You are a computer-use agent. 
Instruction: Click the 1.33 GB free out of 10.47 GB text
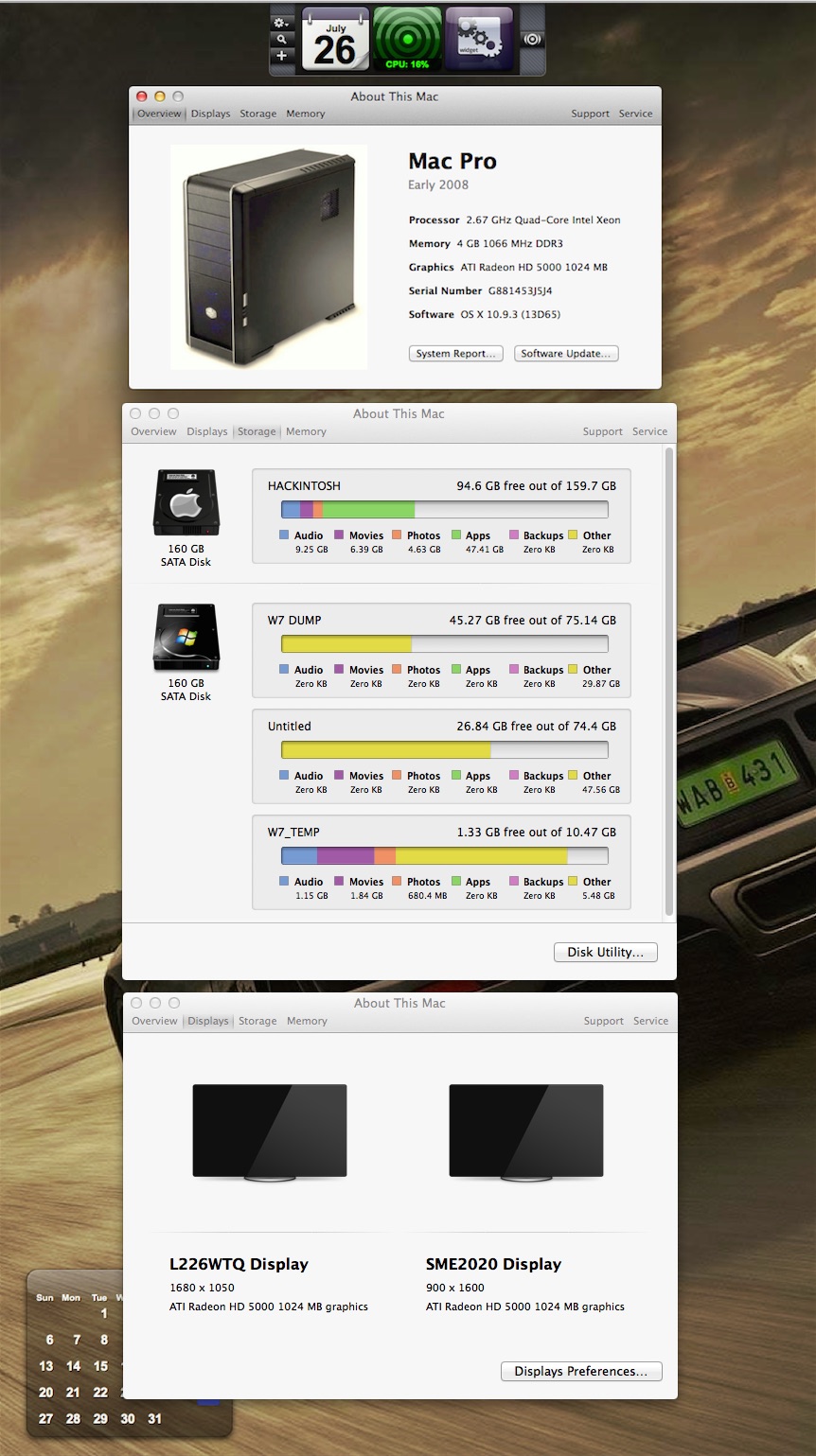point(537,832)
